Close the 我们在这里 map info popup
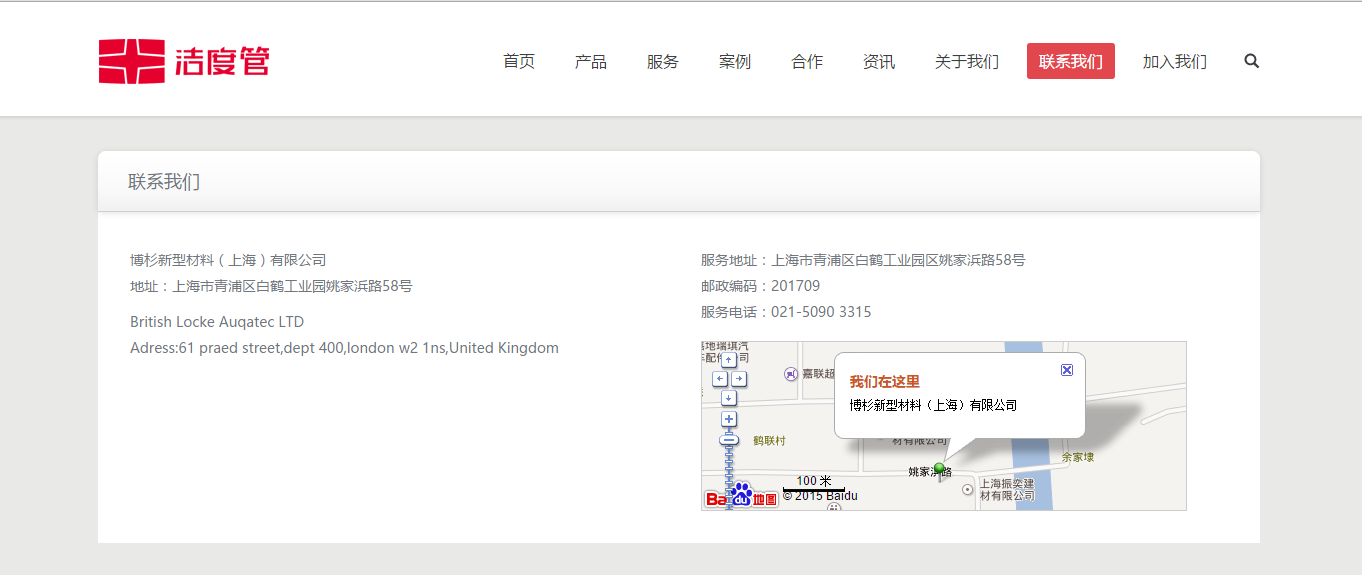This screenshot has width=1362, height=575. (x=1067, y=370)
